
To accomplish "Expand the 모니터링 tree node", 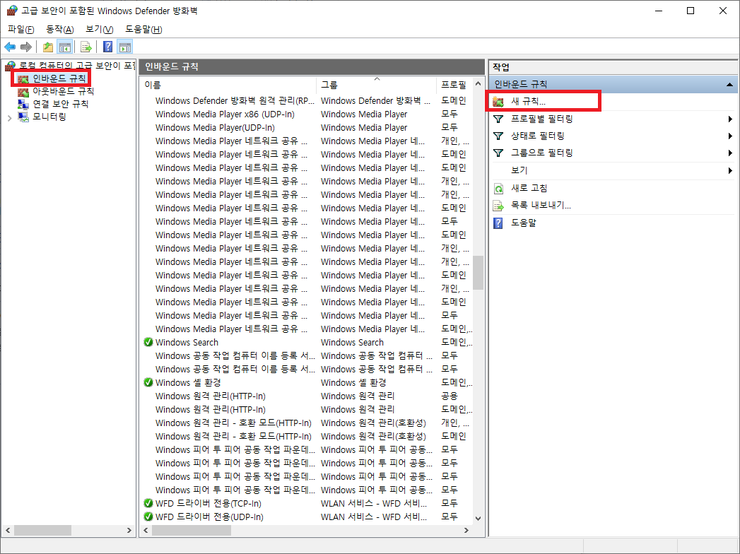I will pos(10,117).
